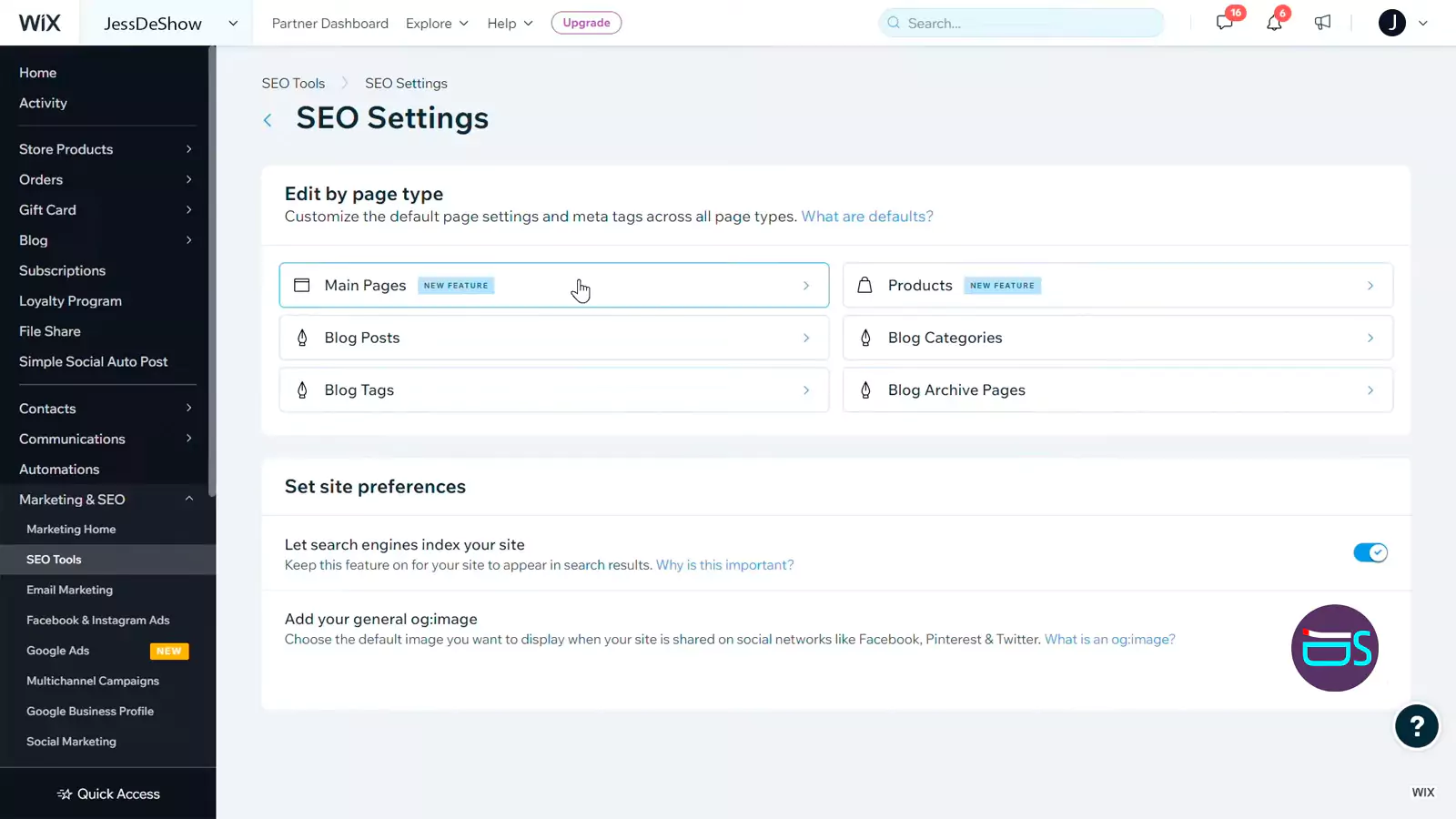This screenshot has height=819, width=1456.
Task: Open the Blog Tags row arrow
Action: coord(806,390)
